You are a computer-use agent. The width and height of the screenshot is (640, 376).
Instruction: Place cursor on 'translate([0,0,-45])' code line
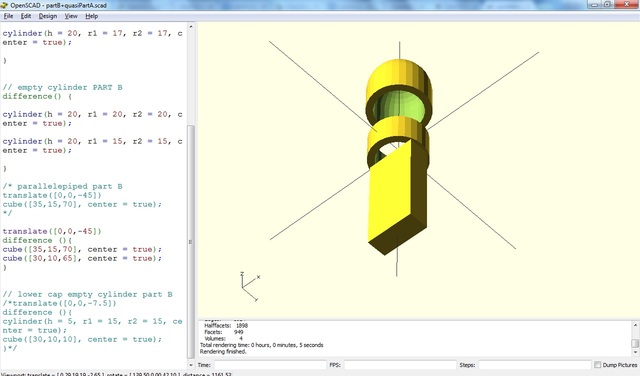click(52, 231)
